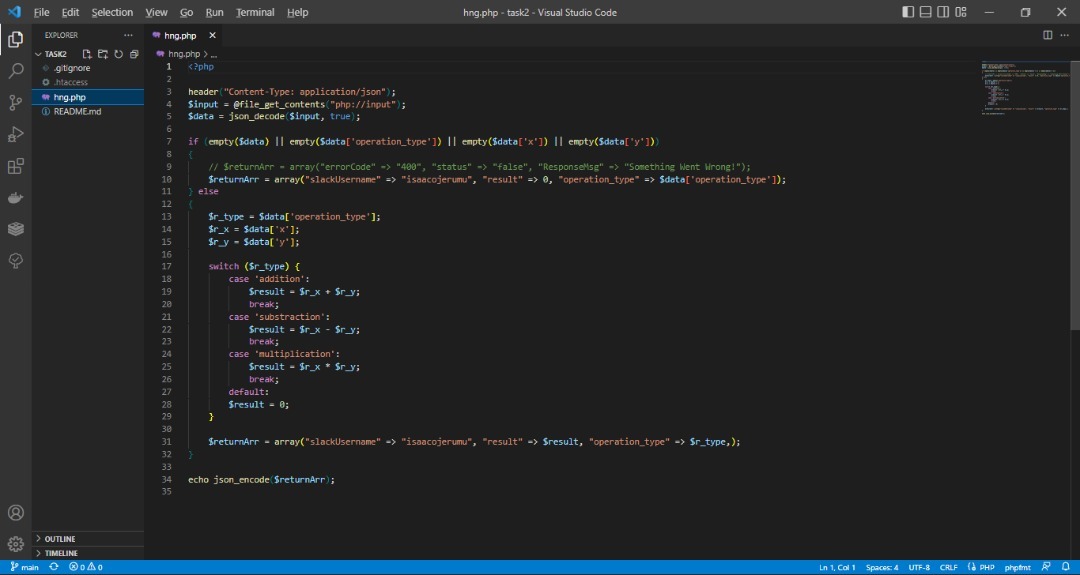Click the main branch indicator in status bar
Viewport: 1080px width, 575px height.
[24, 567]
